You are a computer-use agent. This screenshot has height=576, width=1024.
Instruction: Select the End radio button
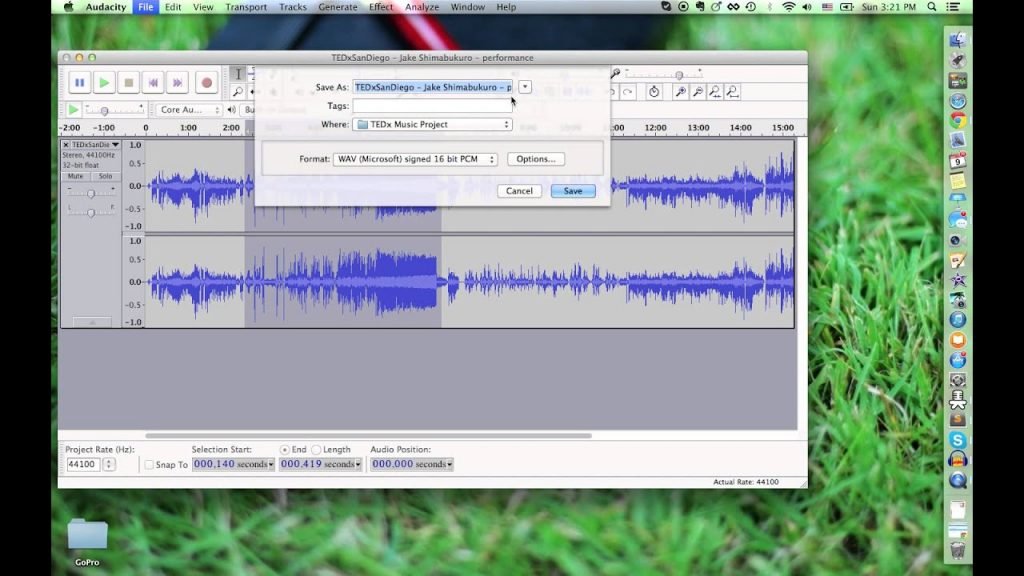click(x=284, y=449)
